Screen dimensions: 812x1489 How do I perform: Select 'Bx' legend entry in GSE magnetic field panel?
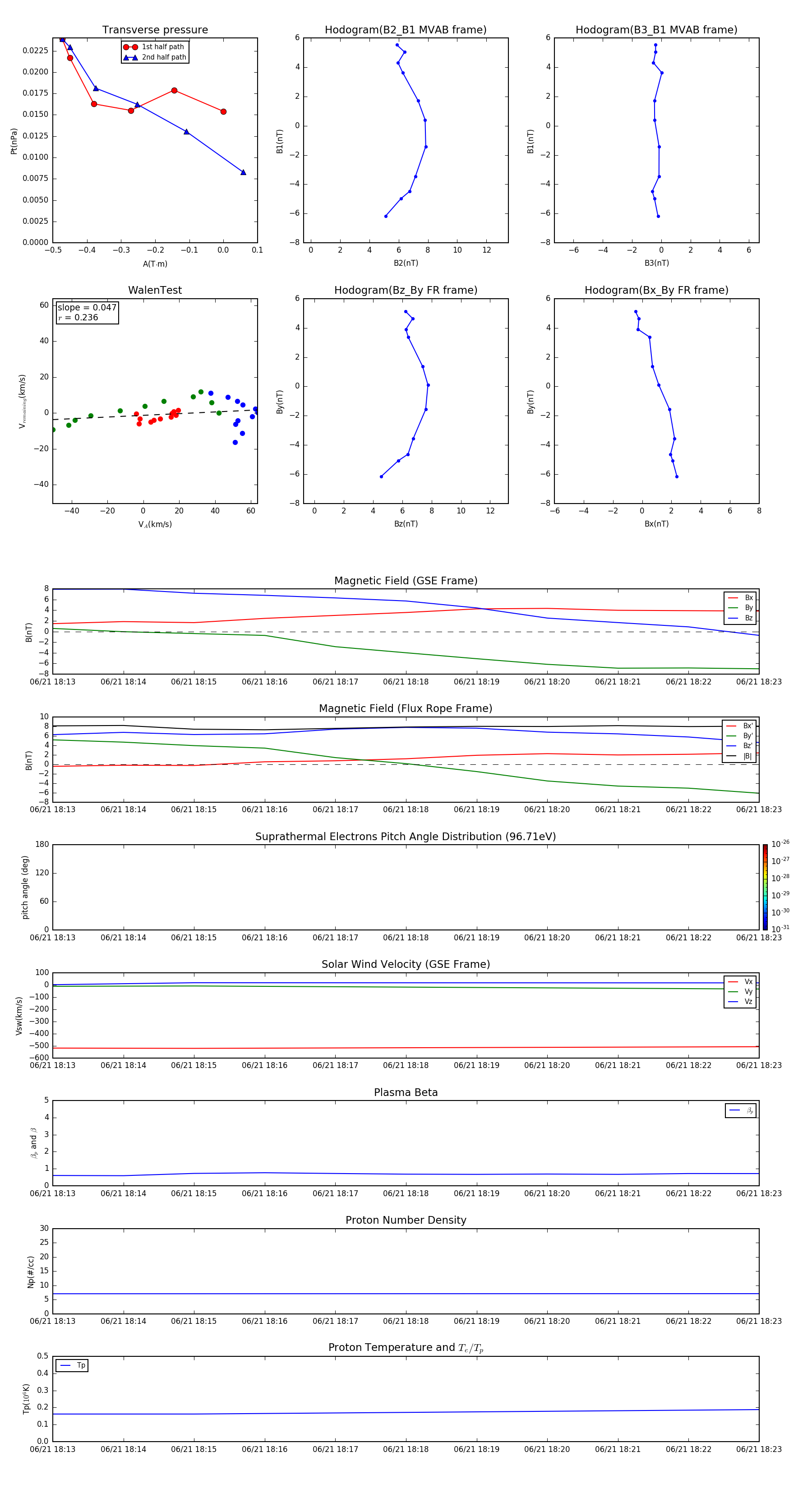[740, 598]
